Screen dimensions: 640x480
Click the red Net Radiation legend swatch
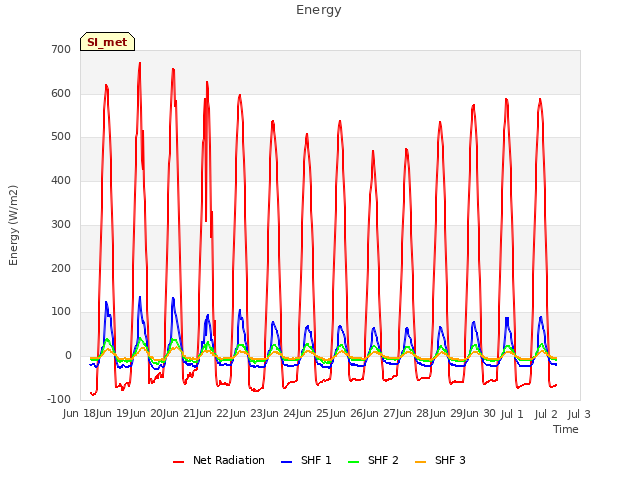[x=178, y=462]
